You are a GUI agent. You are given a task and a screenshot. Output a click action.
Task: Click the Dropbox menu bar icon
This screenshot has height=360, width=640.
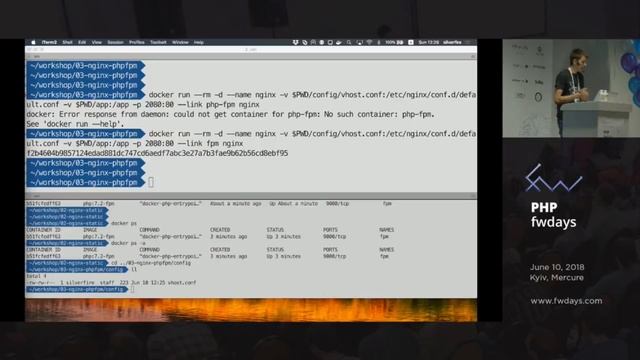[296, 42]
